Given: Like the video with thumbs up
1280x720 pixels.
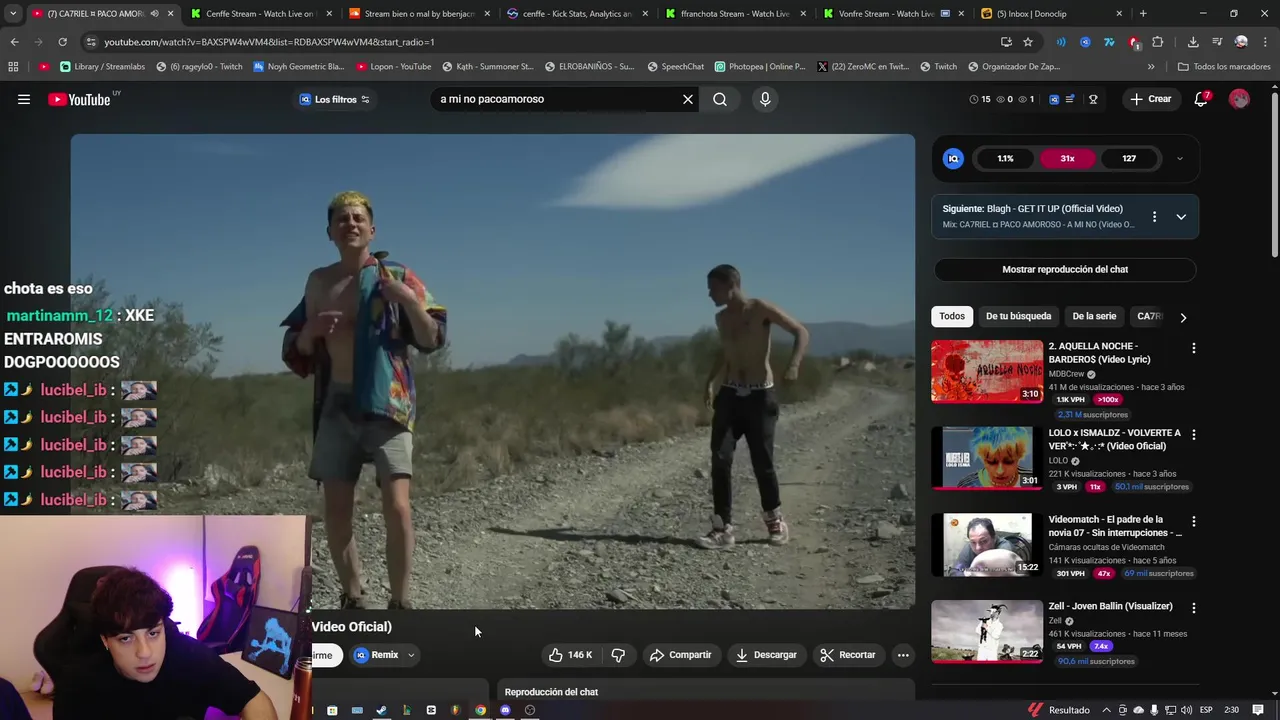Looking at the screenshot, I should coord(570,655).
